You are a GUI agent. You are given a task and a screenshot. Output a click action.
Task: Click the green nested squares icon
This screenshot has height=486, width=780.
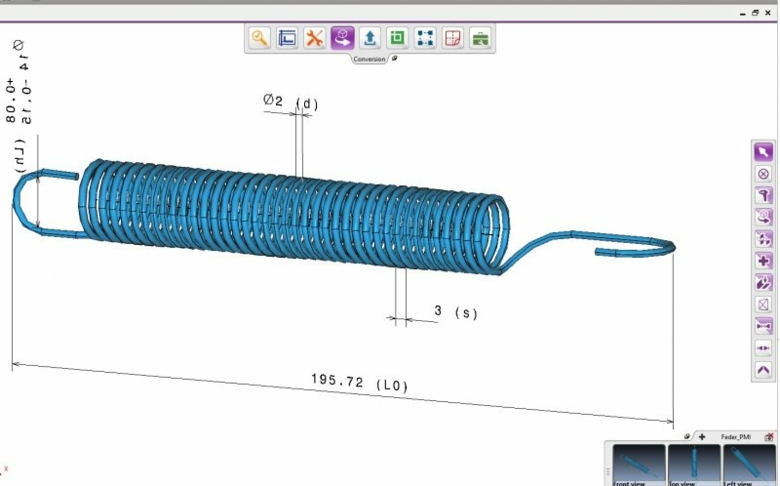(397, 38)
